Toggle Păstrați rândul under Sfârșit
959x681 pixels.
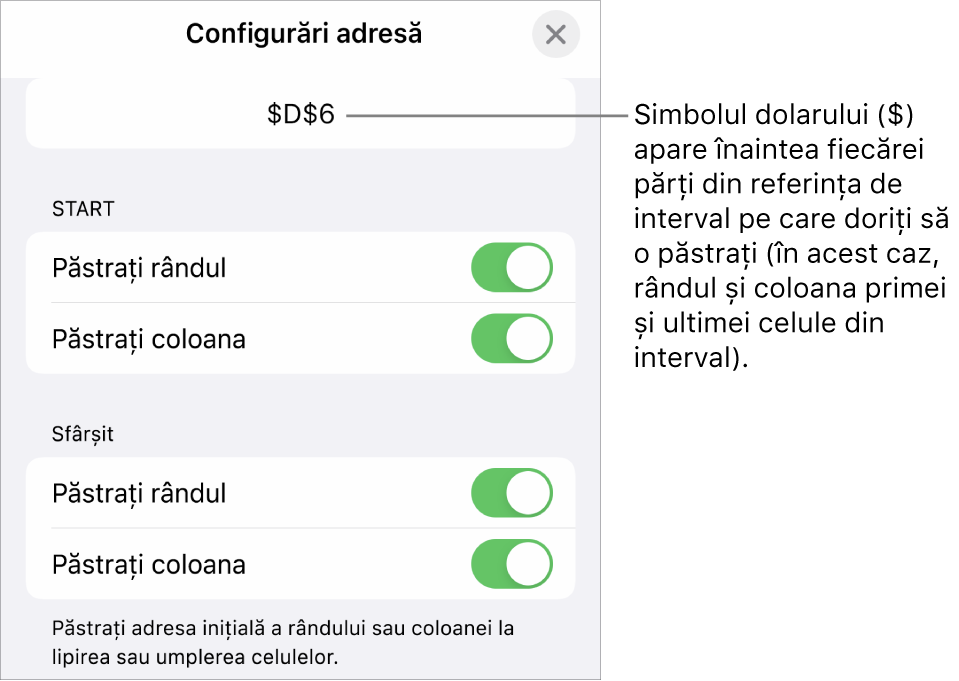(511, 493)
